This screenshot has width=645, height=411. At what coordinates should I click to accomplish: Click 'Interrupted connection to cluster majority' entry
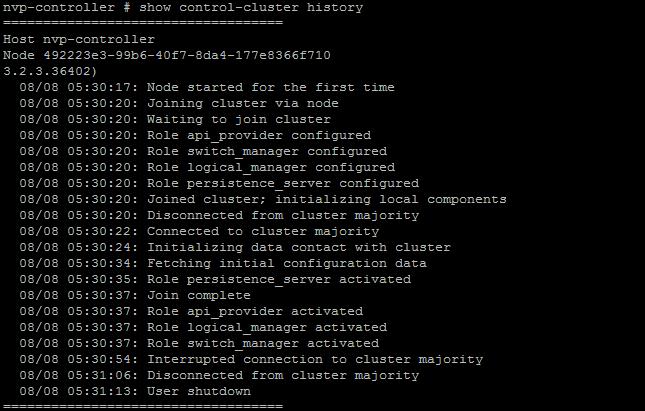point(251,360)
